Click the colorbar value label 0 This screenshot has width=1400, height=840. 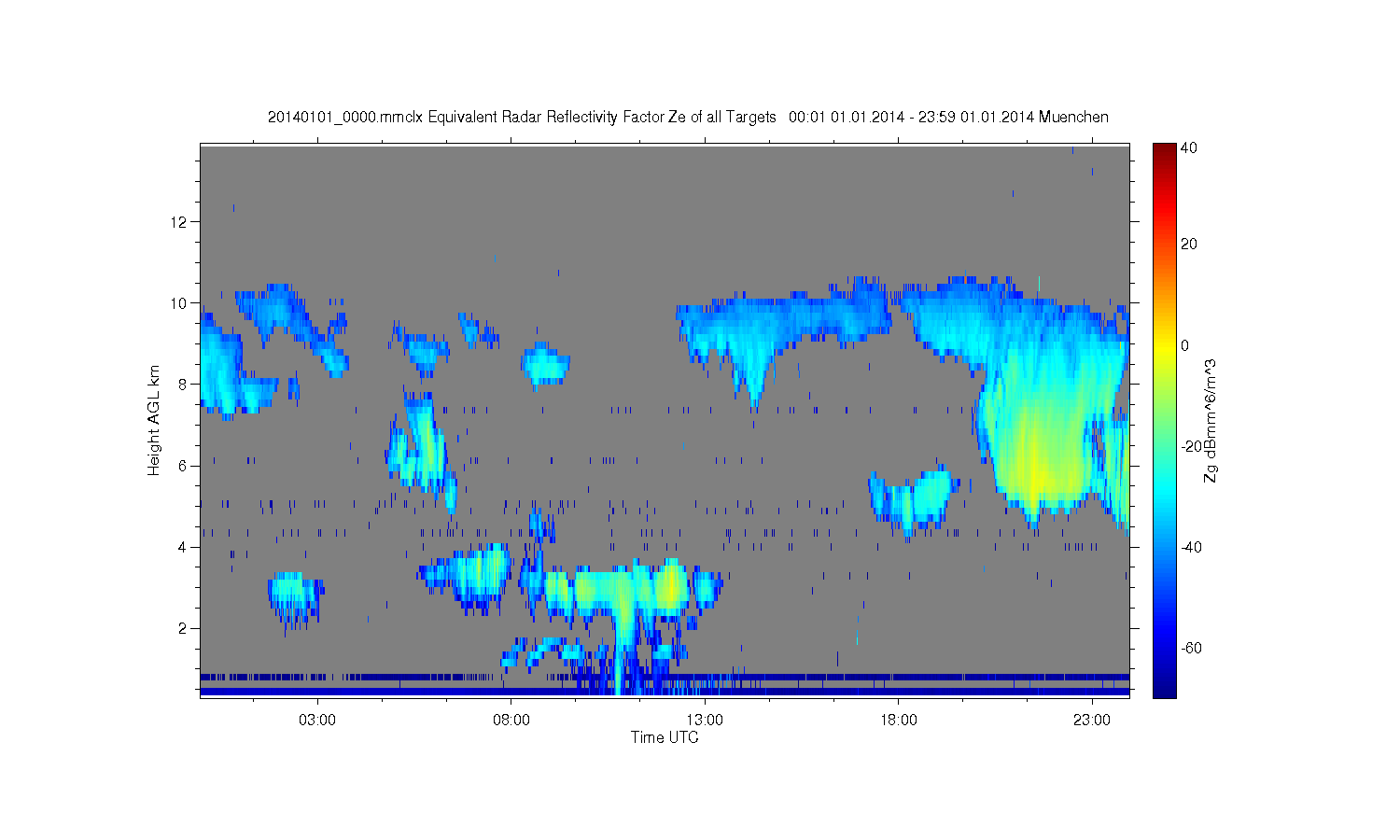tap(1185, 345)
